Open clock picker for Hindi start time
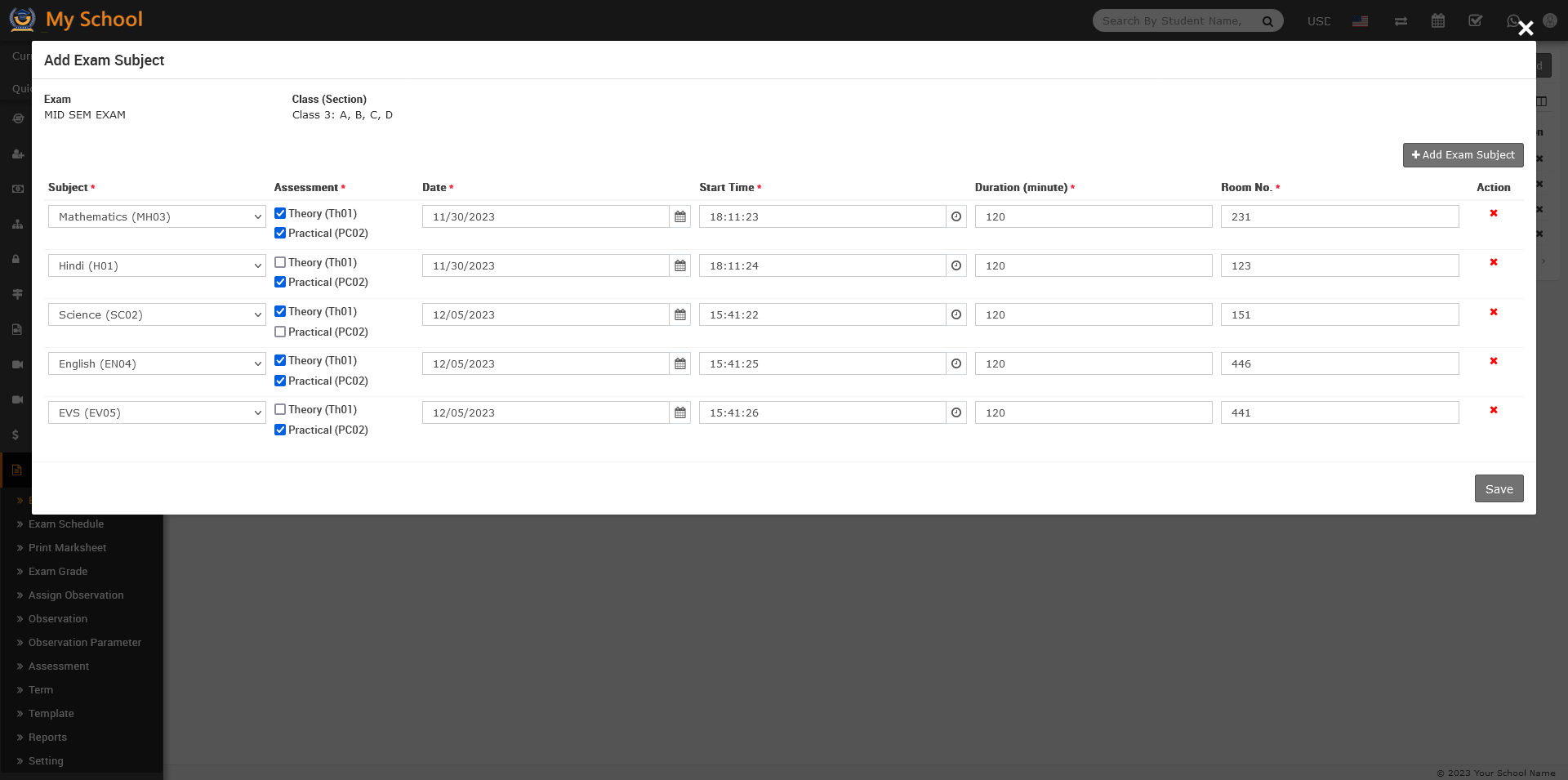The height and width of the screenshot is (780, 1568). pyautogui.click(x=955, y=265)
